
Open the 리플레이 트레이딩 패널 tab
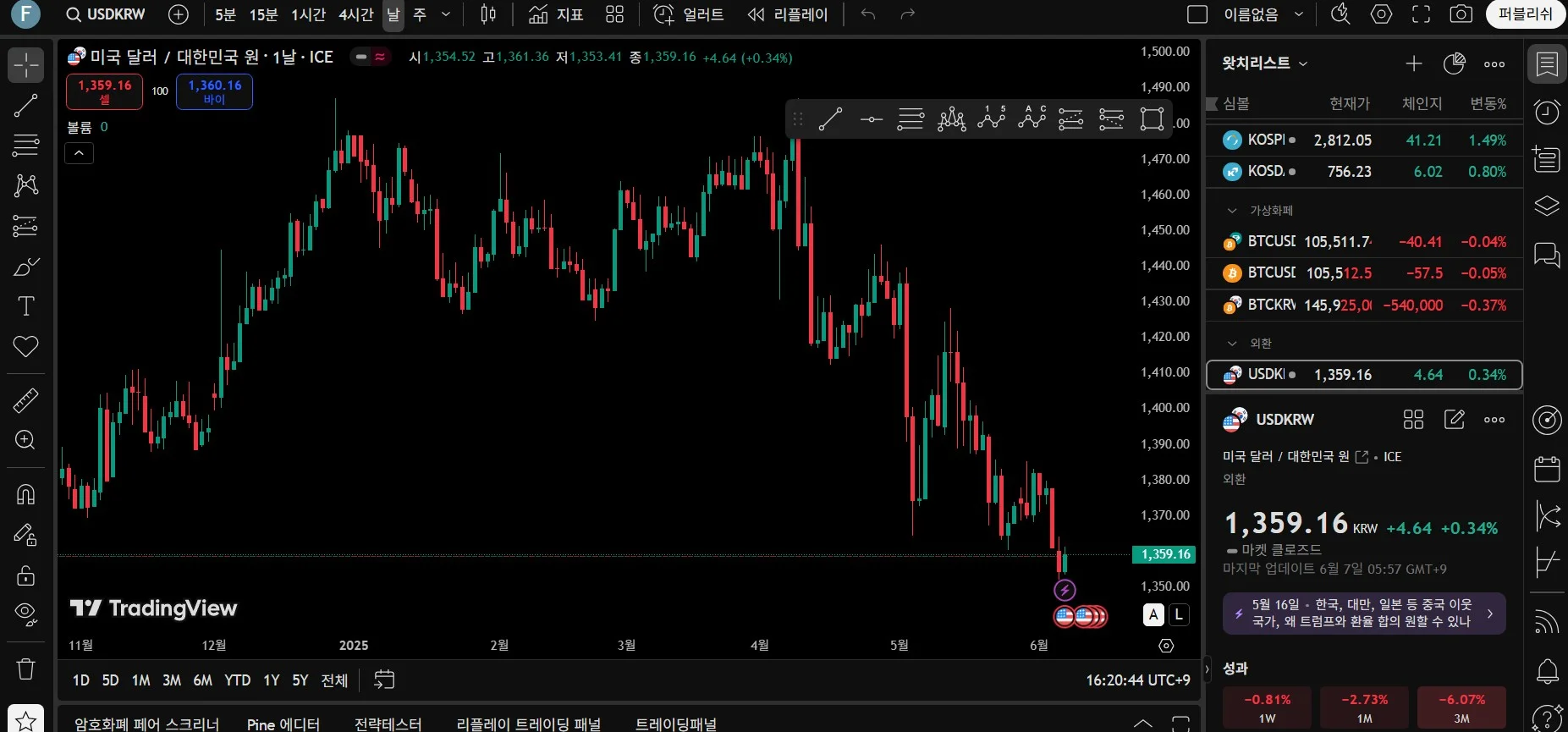tap(528, 724)
